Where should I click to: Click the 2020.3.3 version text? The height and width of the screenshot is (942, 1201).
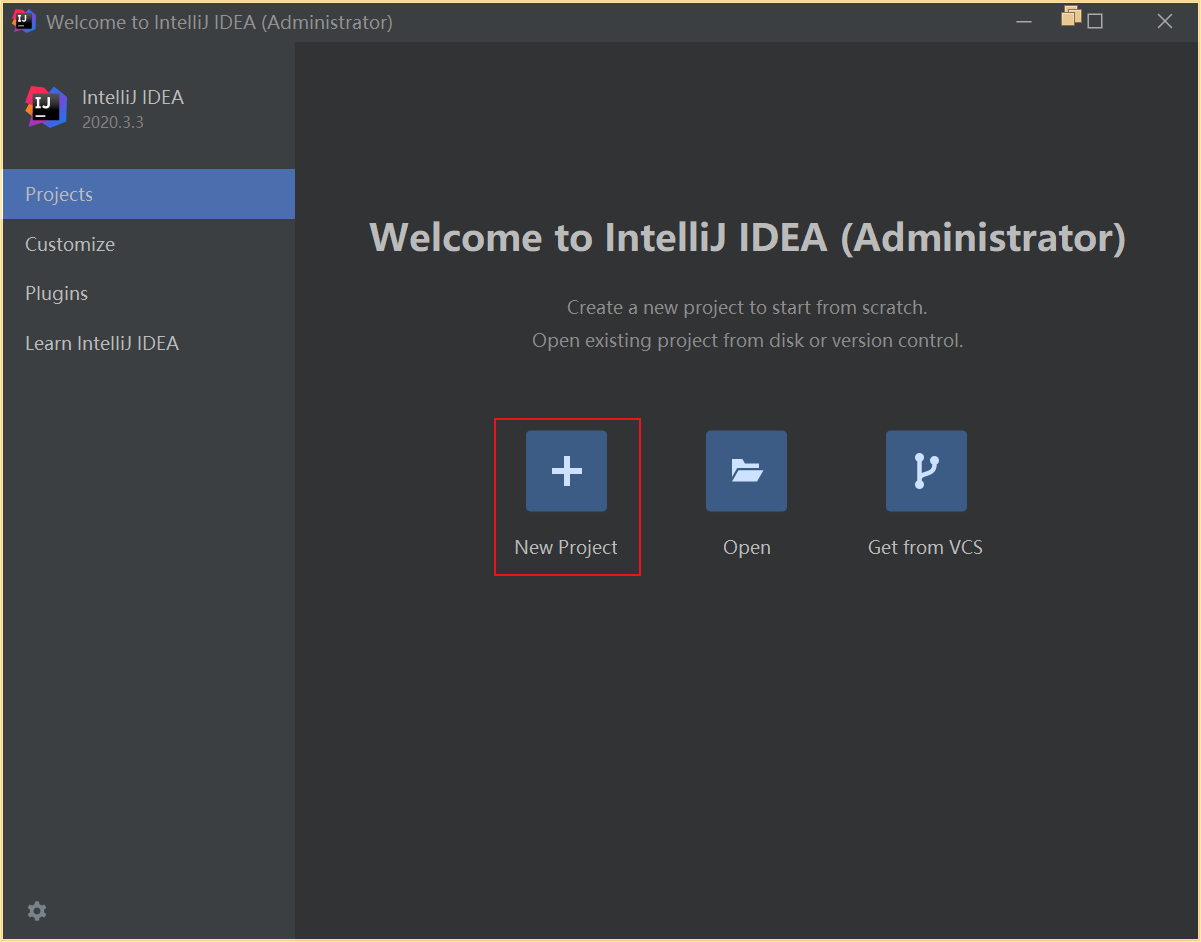coord(113,123)
